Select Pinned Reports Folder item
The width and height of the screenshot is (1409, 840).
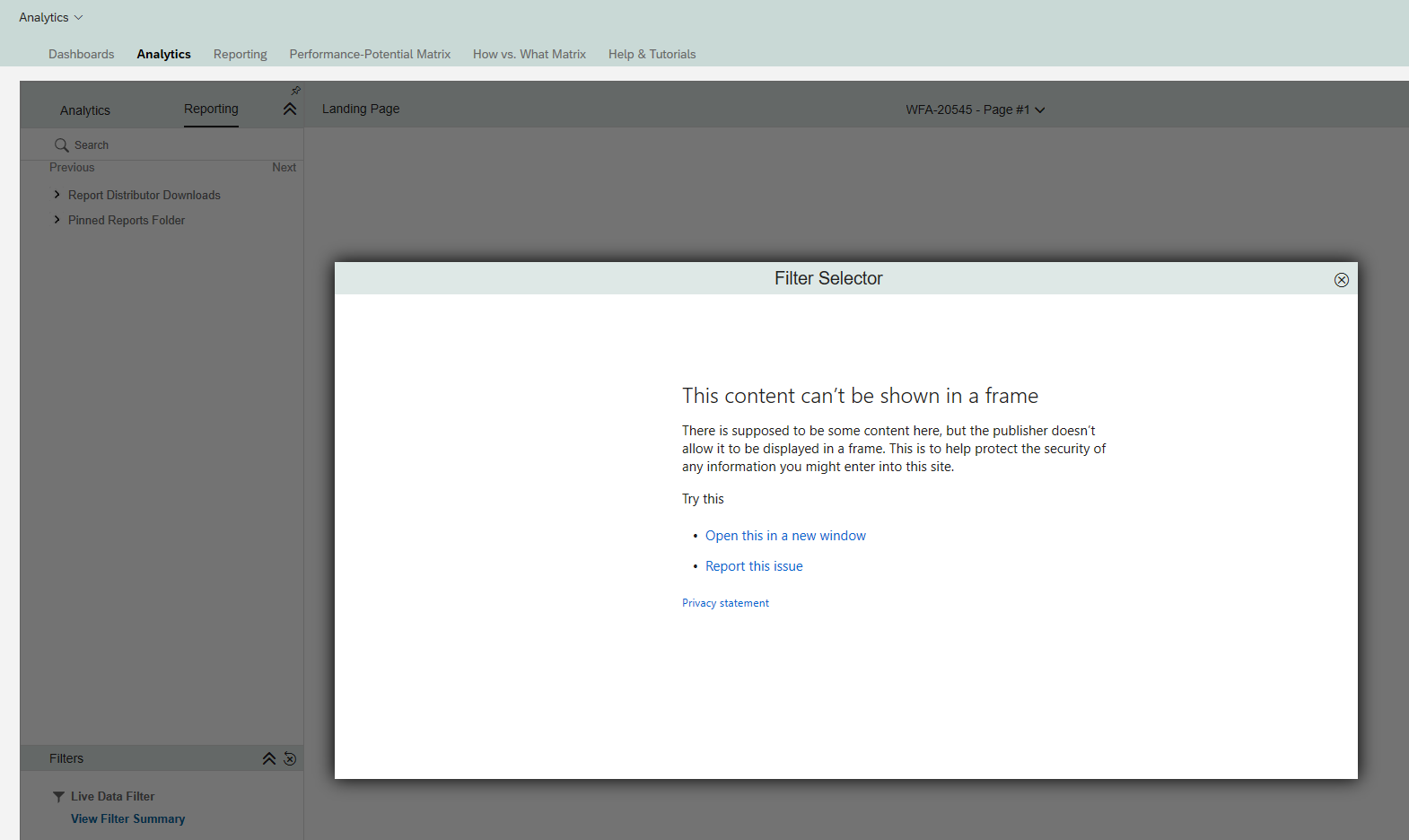click(x=127, y=220)
